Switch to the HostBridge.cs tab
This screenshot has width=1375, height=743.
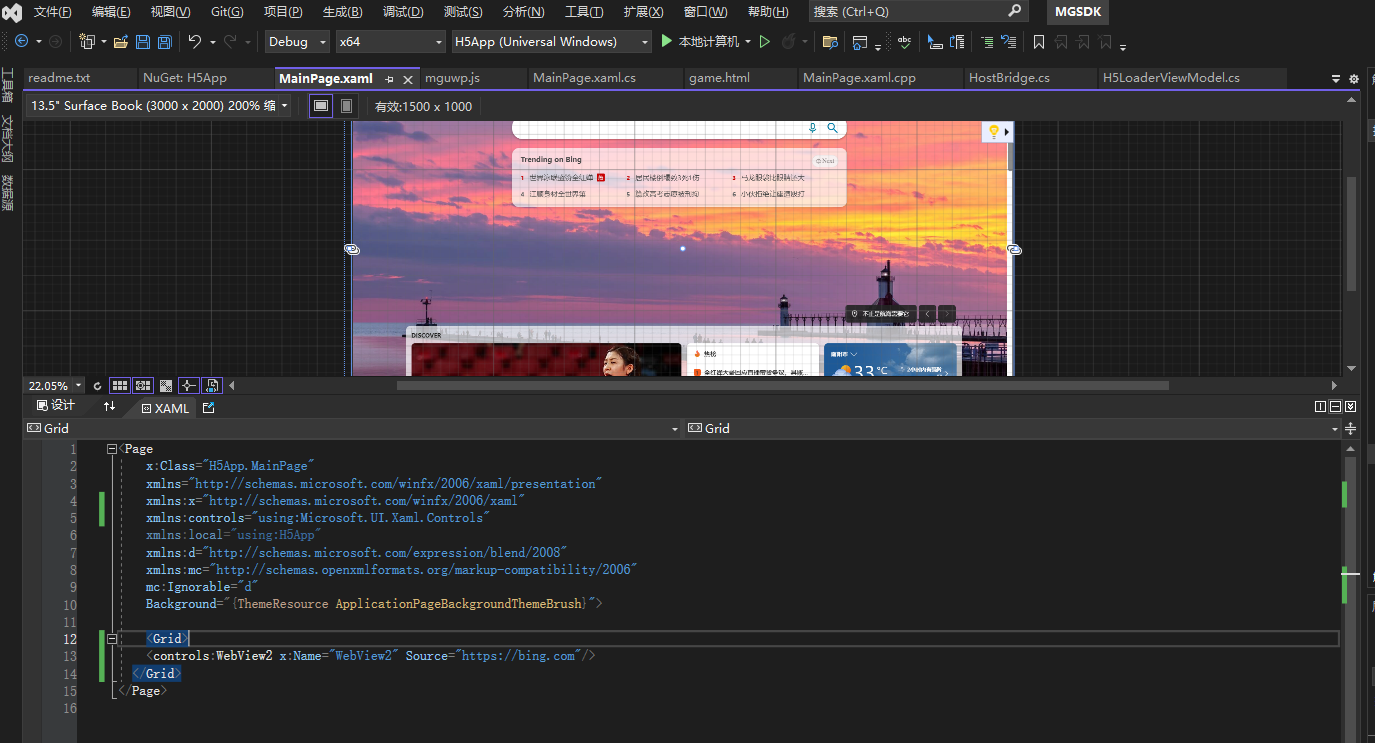tap(1009, 78)
